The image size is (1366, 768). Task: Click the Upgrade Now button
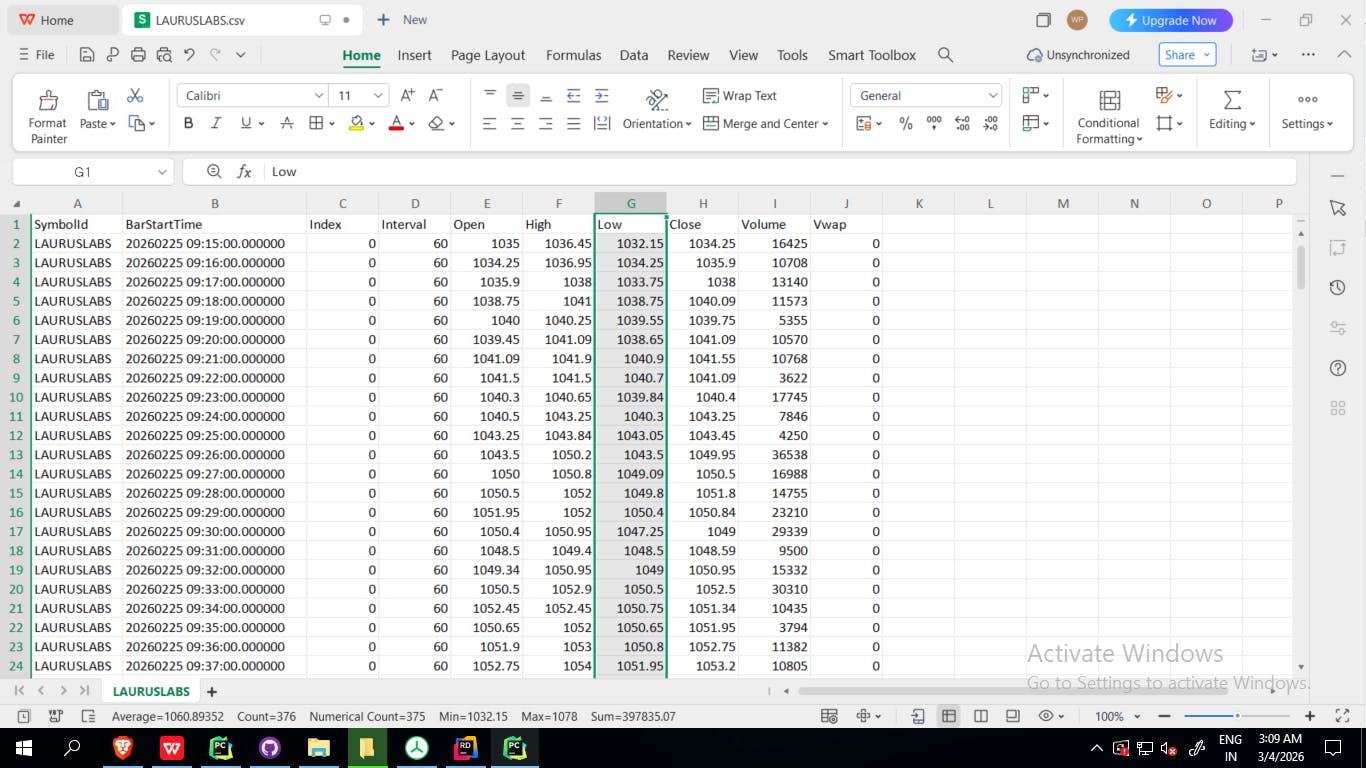coord(1171,20)
